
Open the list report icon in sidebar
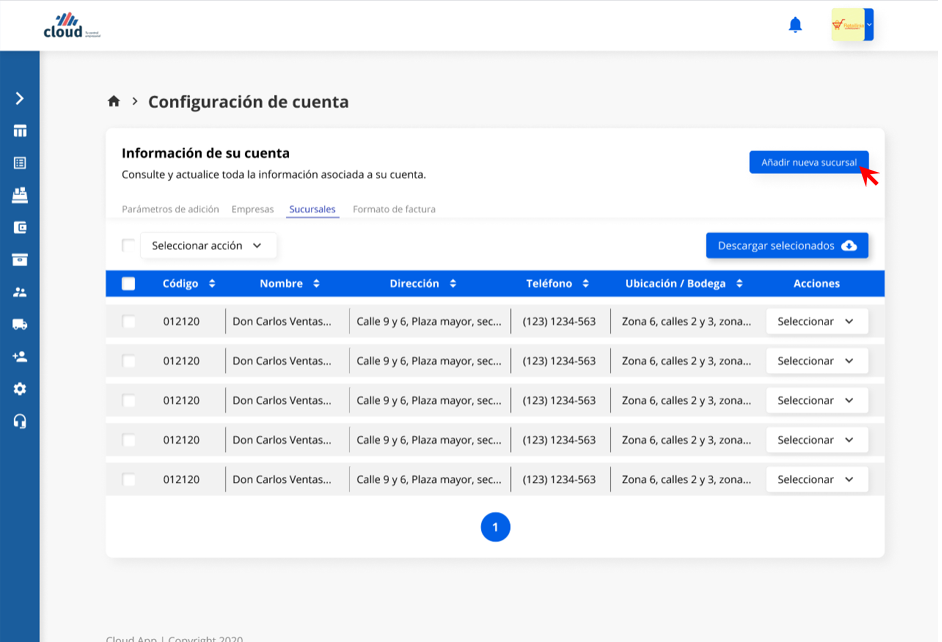(x=20, y=163)
